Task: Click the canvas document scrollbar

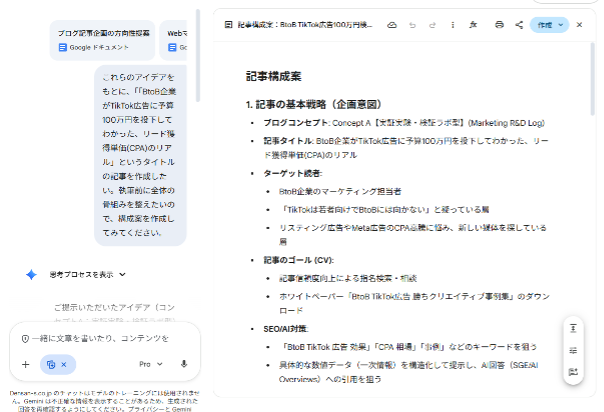Action: pyautogui.click(x=593, y=79)
